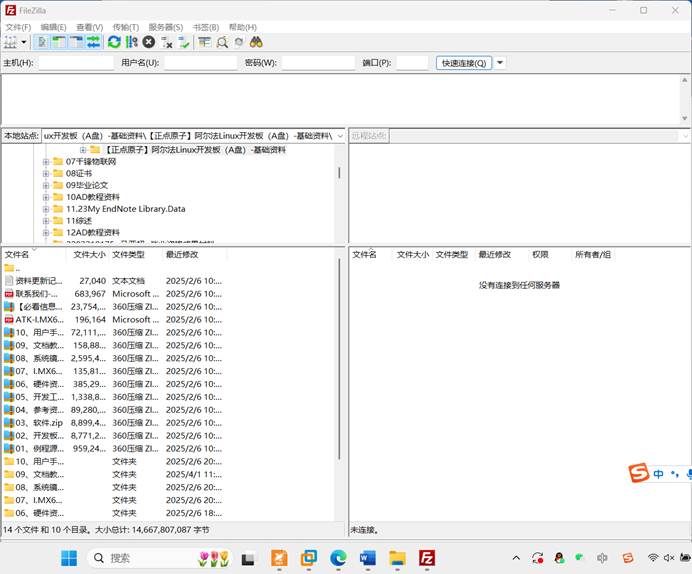This screenshot has height=574, width=692.
Task: Open Word from the taskbar
Action: (x=368, y=558)
